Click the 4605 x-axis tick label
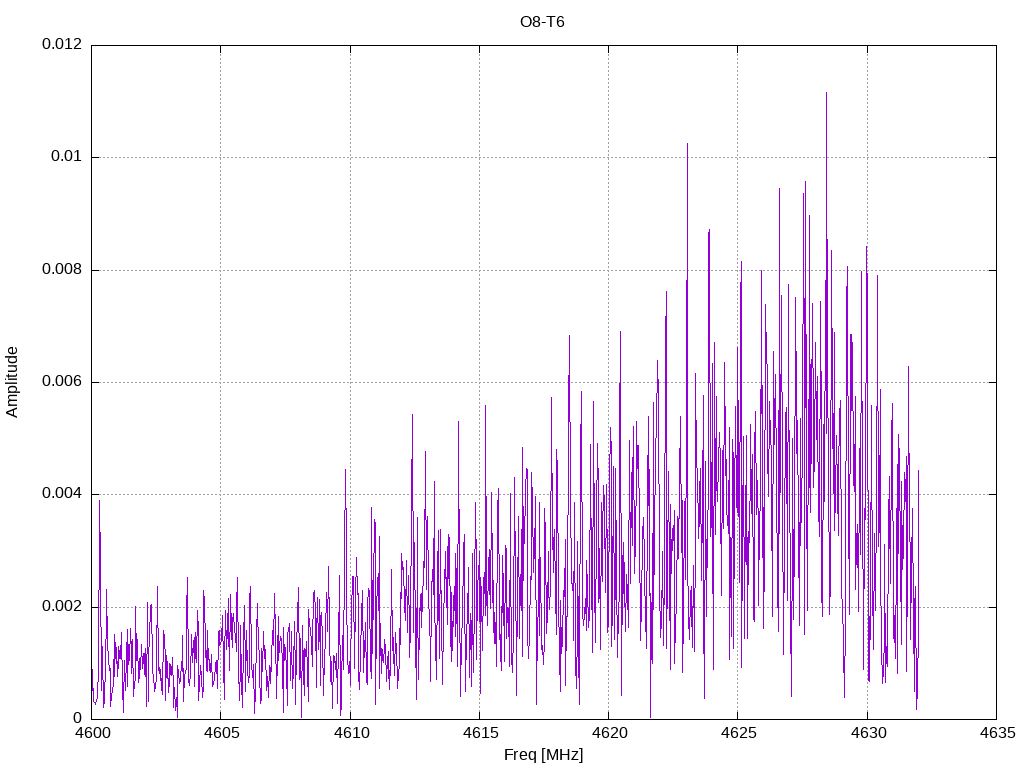1024x768 pixels. [221, 733]
